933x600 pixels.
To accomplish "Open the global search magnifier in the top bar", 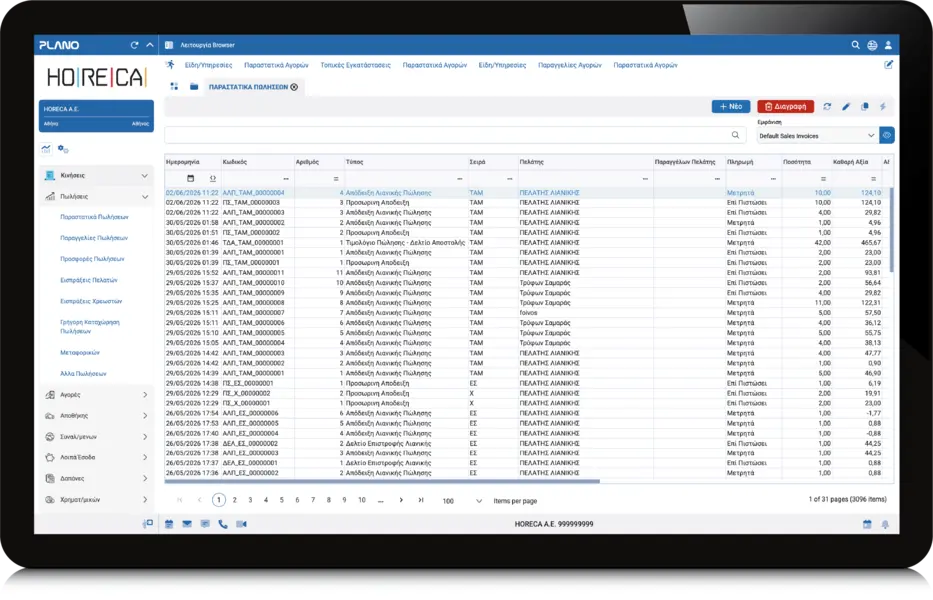I will coord(855,45).
